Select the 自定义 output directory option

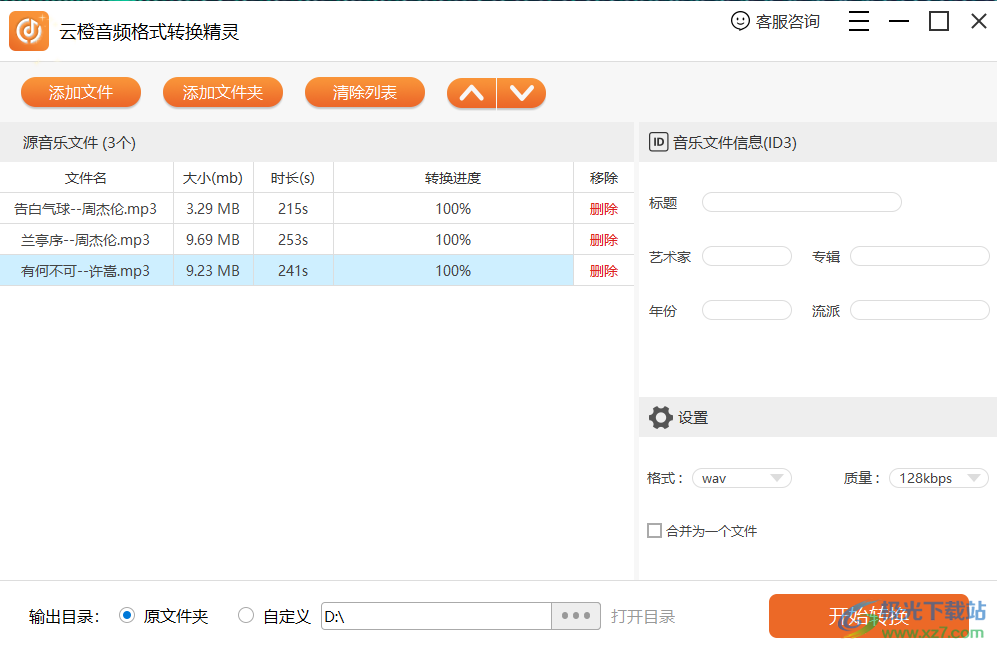pos(246,615)
